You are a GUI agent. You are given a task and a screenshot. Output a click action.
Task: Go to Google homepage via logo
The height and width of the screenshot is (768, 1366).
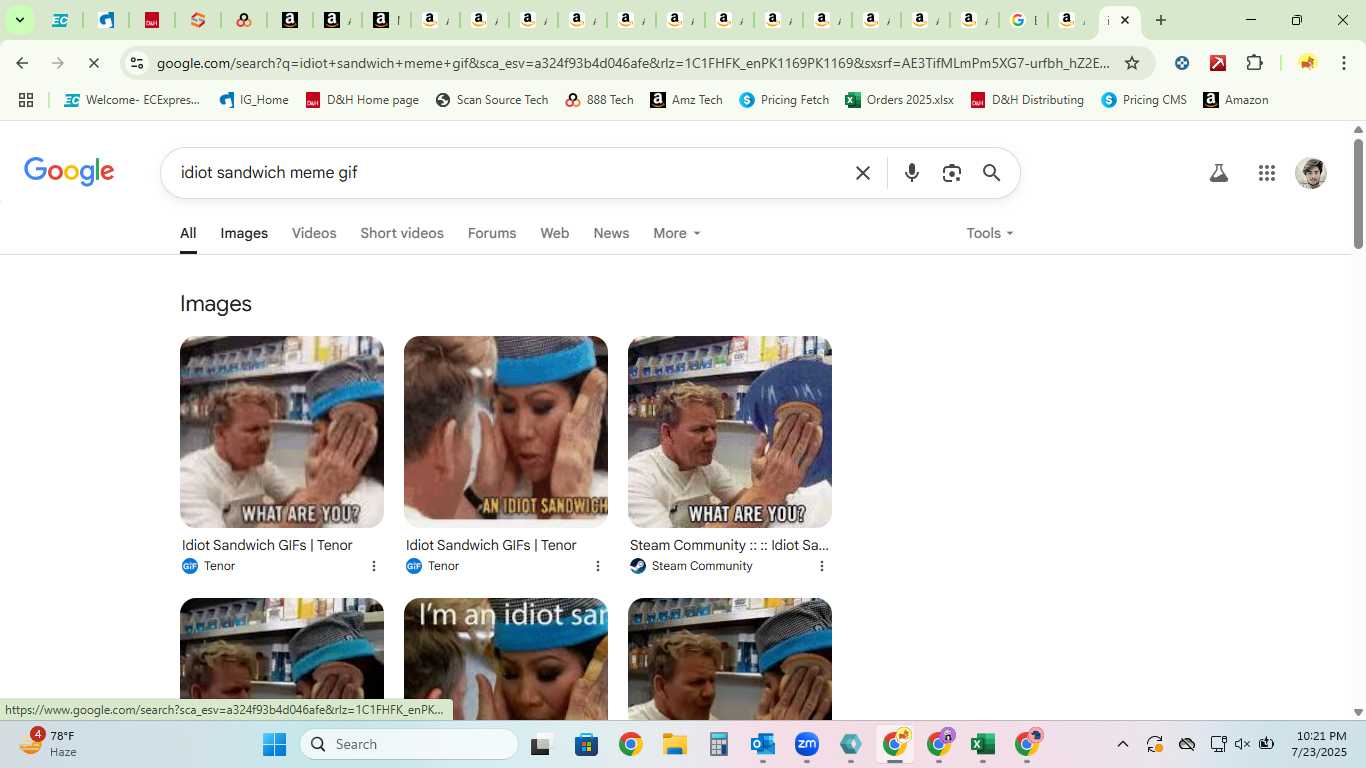coord(69,172)
